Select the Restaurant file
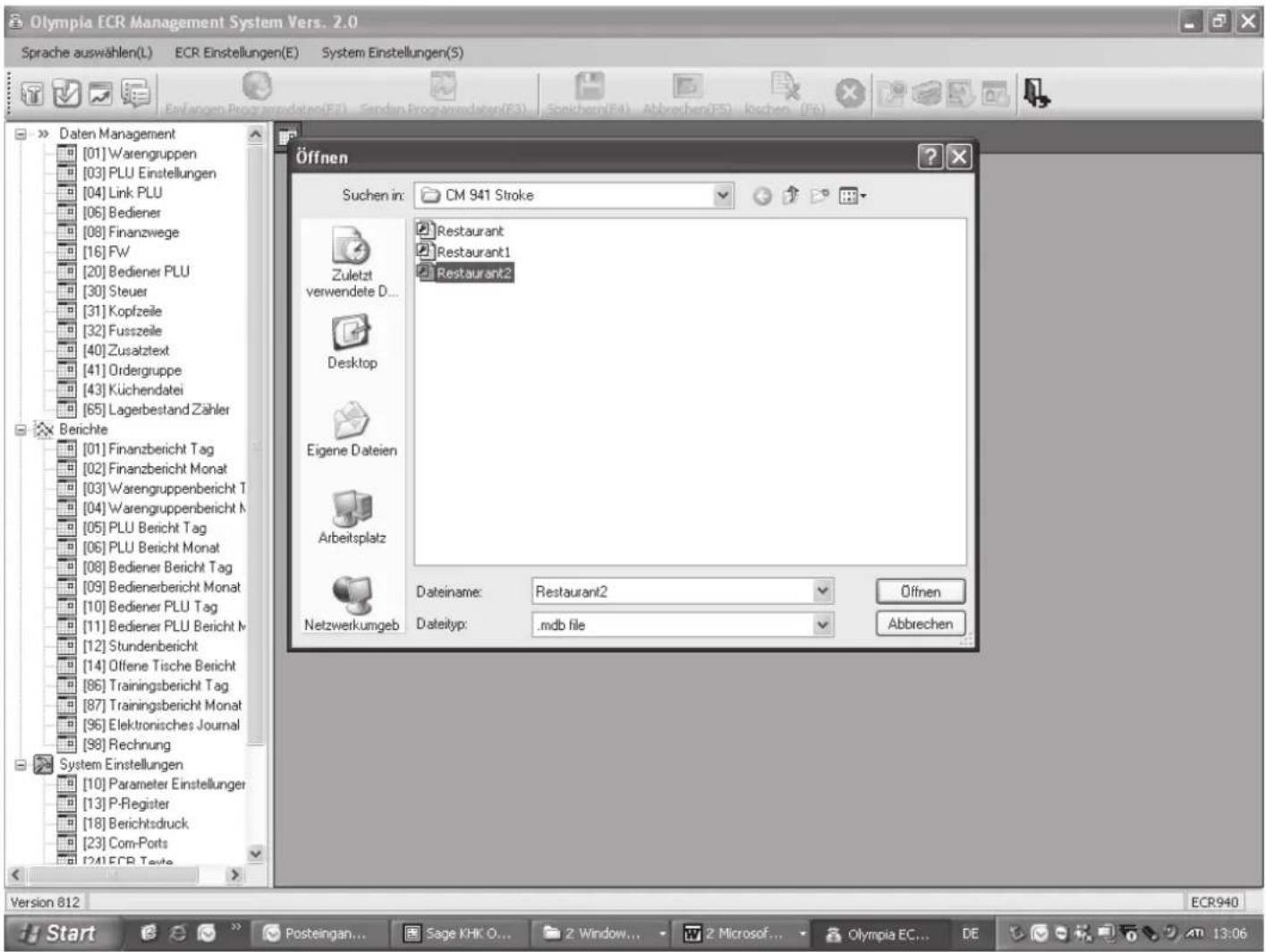The image size is (1266, 952). point(460,231)
